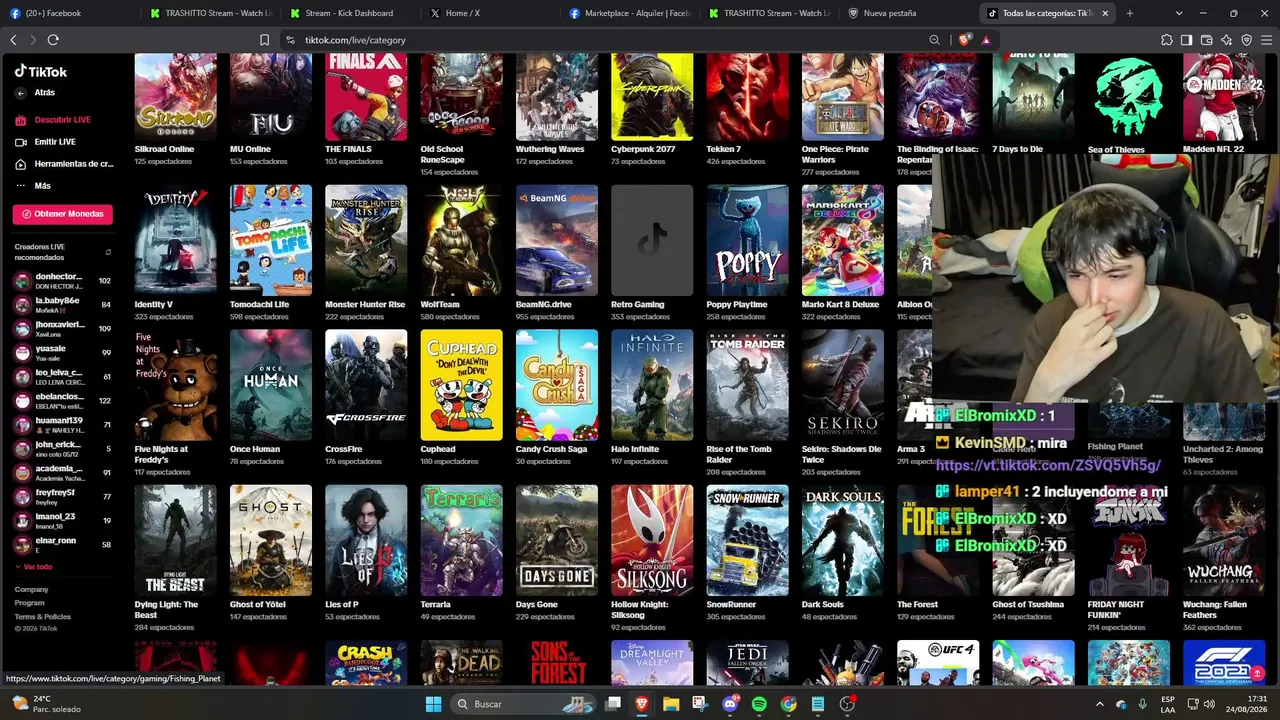The image size is (1280, 720).
Task: Open the Poppy Playtime category link
Action: click(x=737, y=304)
